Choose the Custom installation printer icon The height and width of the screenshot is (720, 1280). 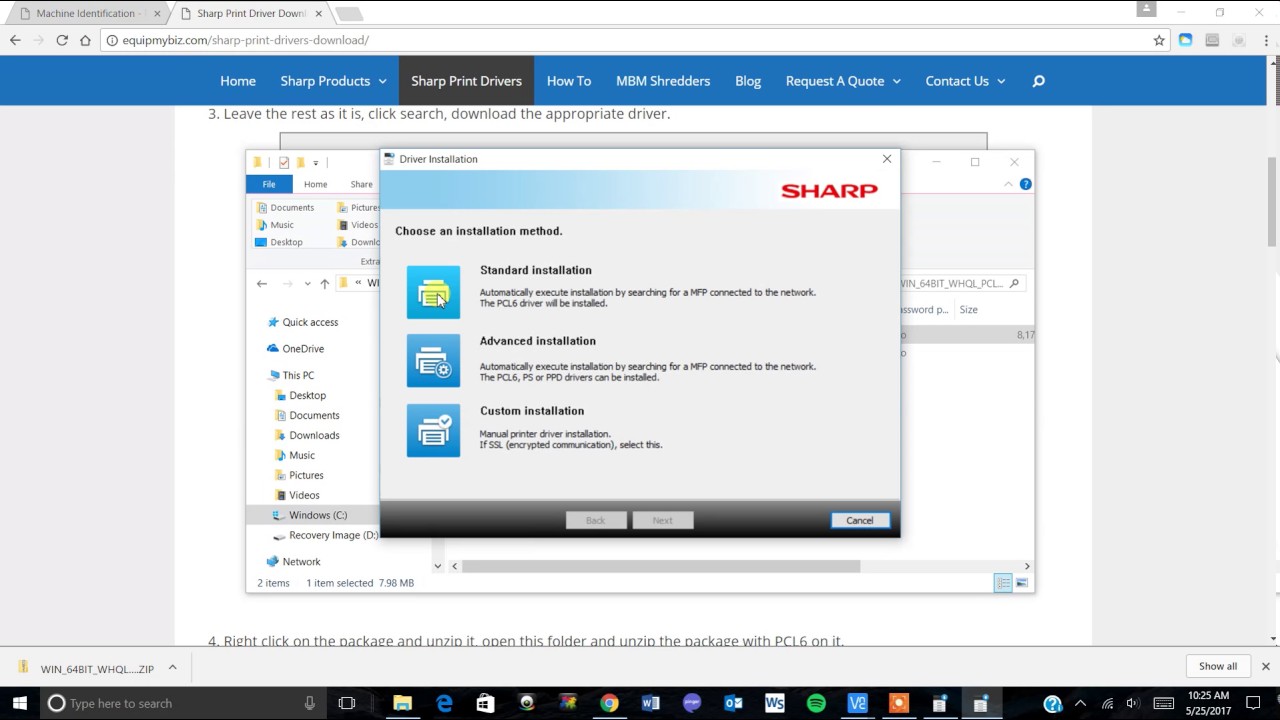coord(433,431)
